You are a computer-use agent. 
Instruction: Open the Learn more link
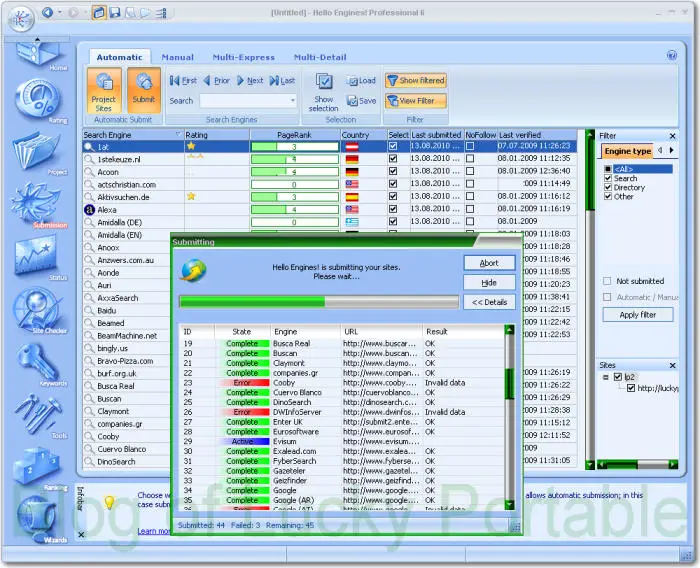[x=154, y=531]
